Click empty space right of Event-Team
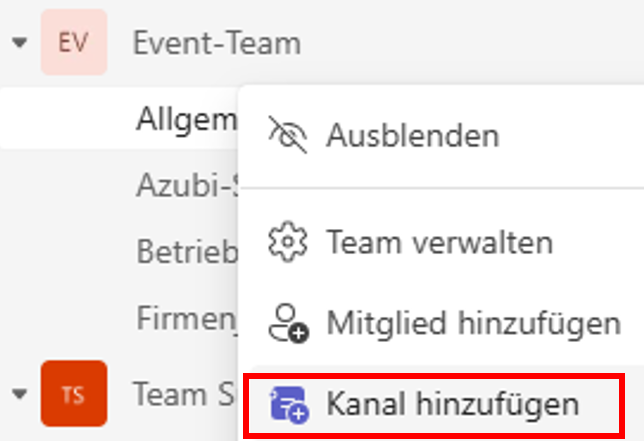This screenshot has height=442, width=644. pos(472,42)
